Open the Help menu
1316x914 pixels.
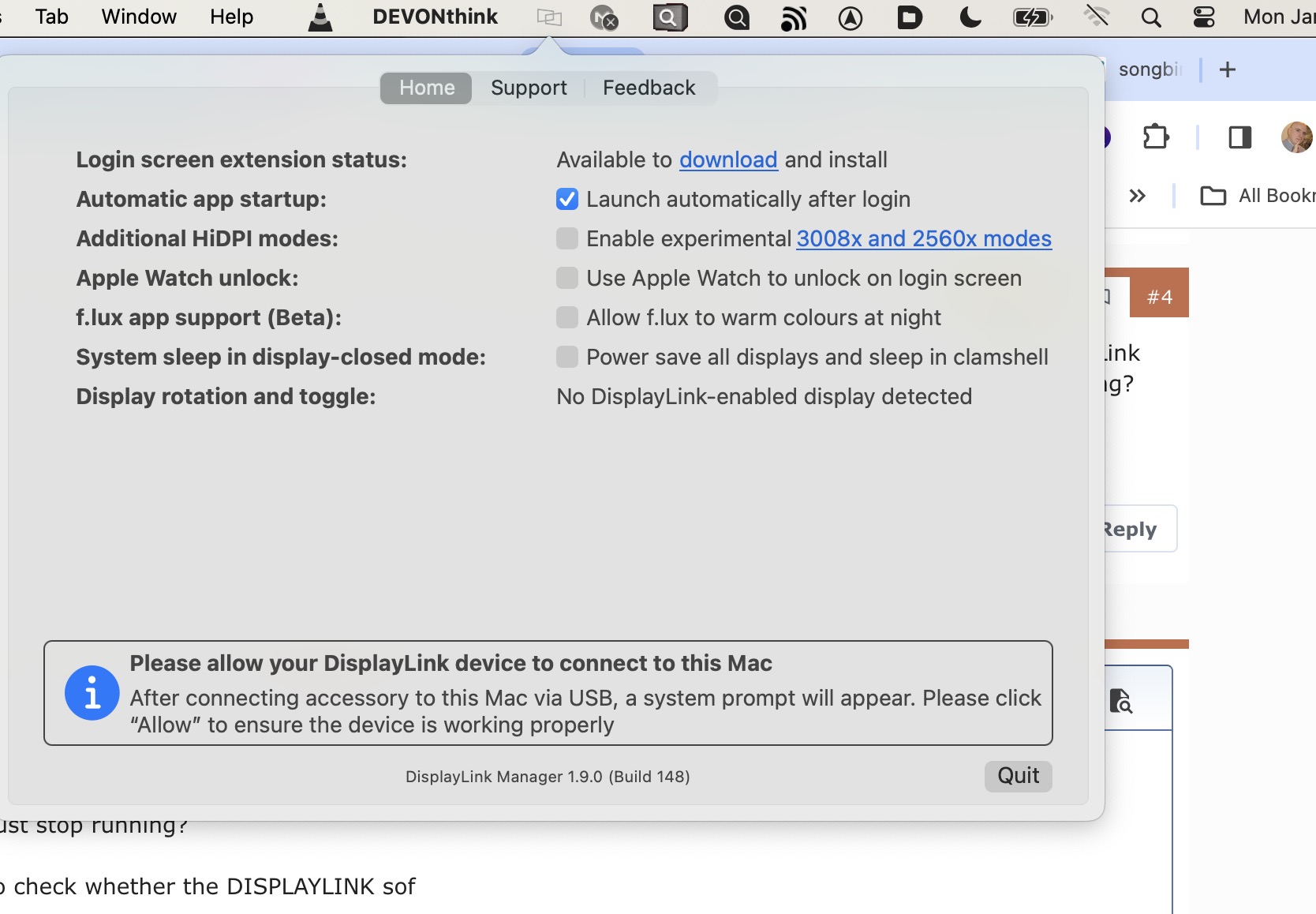pos(232,17)
